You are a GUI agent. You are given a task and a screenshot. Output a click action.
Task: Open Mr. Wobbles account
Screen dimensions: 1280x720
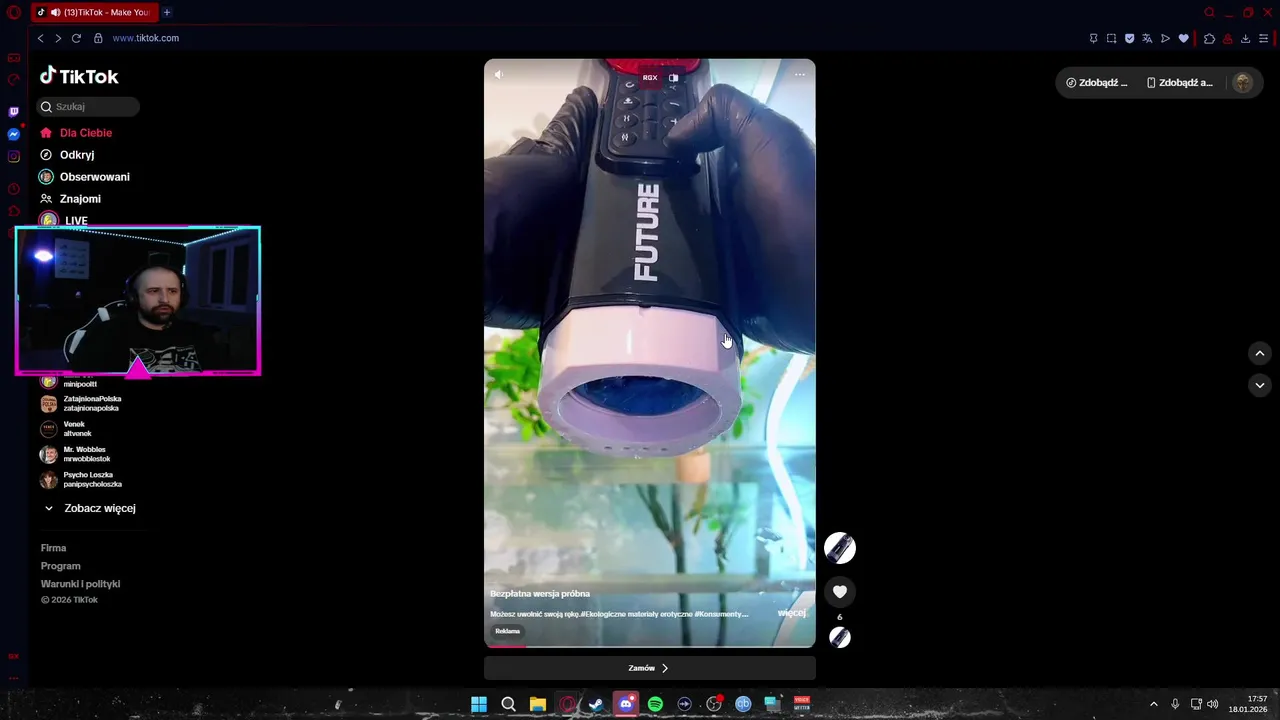tap(76, 454)
